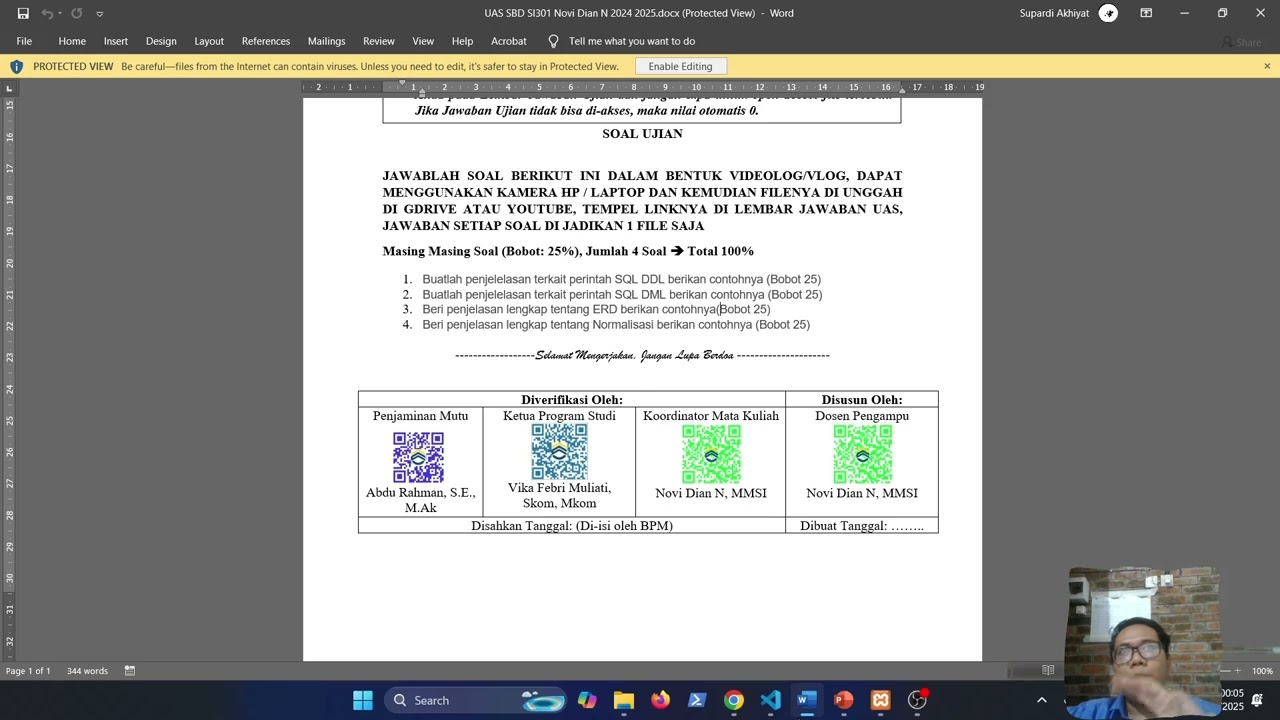Click the account profile picture
Image resolution: width=1280 pixels, height=720 pixels.
click(x=1108, y=13)
